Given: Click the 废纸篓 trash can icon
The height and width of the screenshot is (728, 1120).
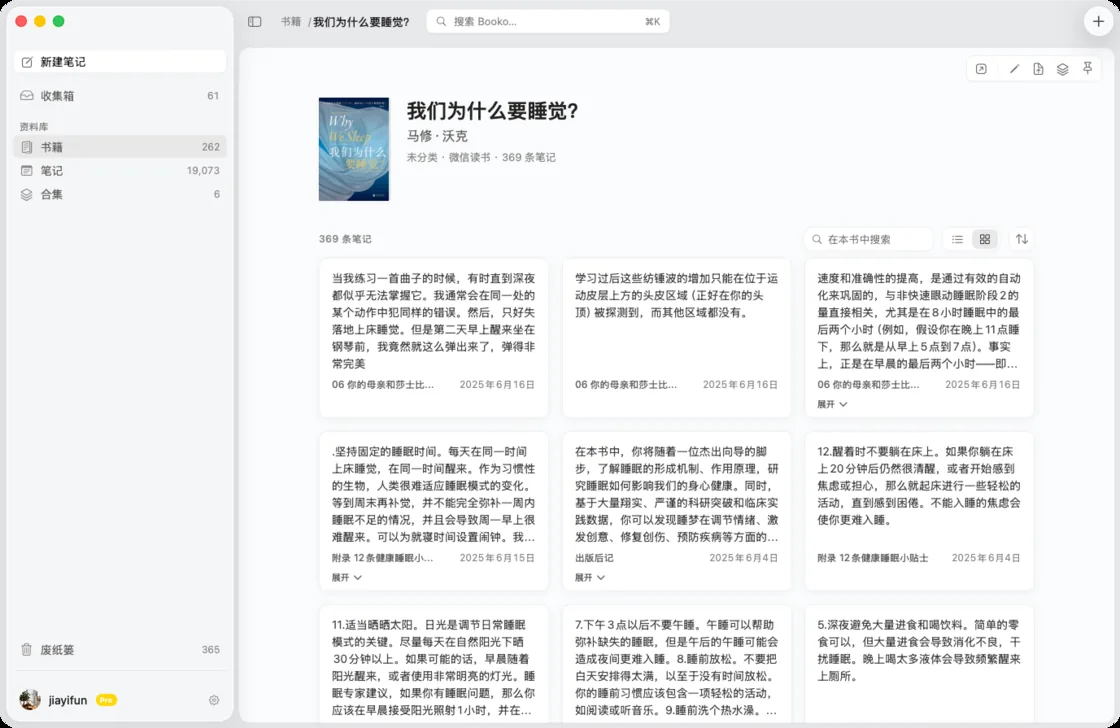Looking at the screenshot, I should [x=27, y=649].
